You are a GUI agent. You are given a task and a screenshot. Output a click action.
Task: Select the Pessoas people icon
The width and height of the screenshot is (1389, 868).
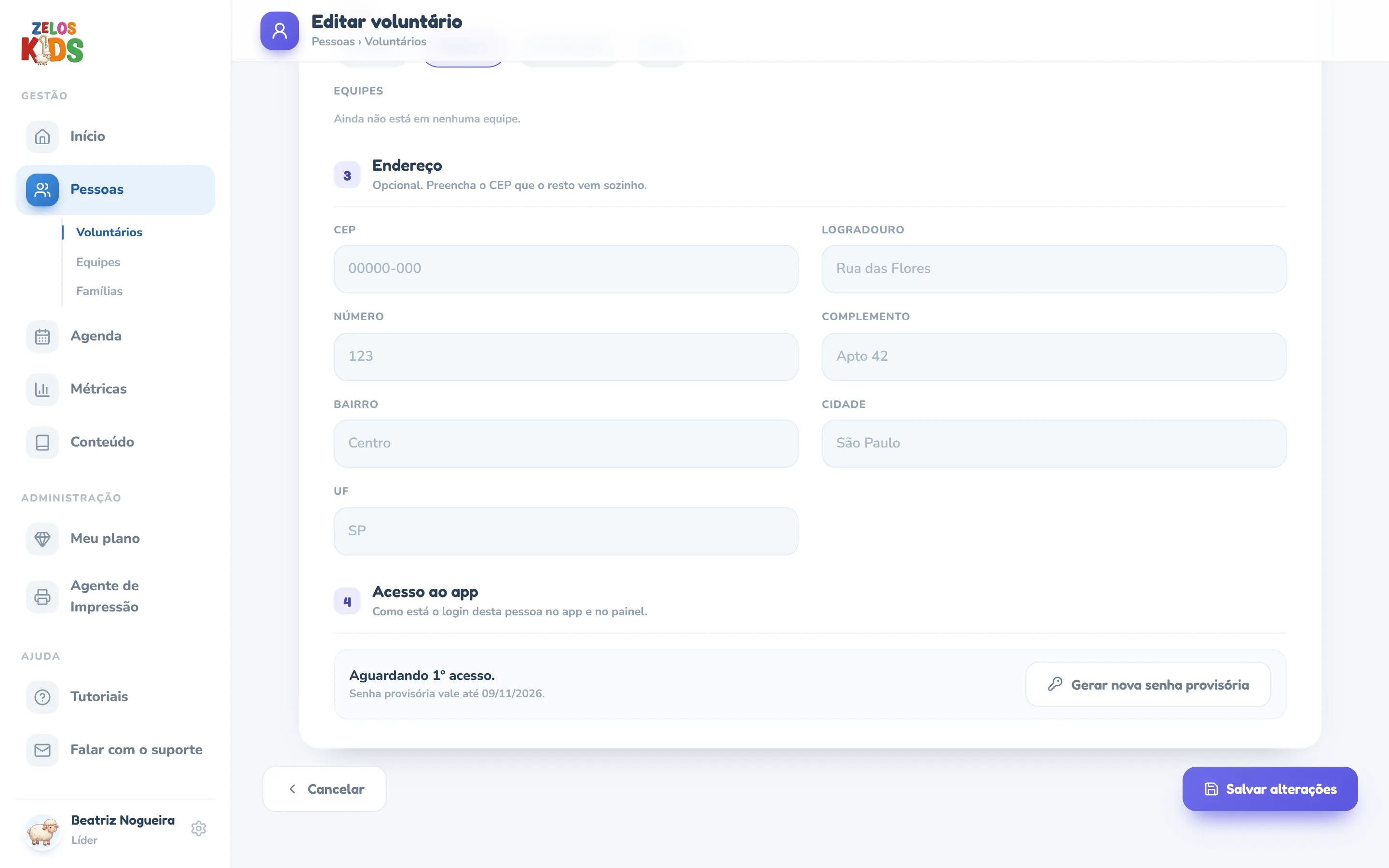pos(42,190)
